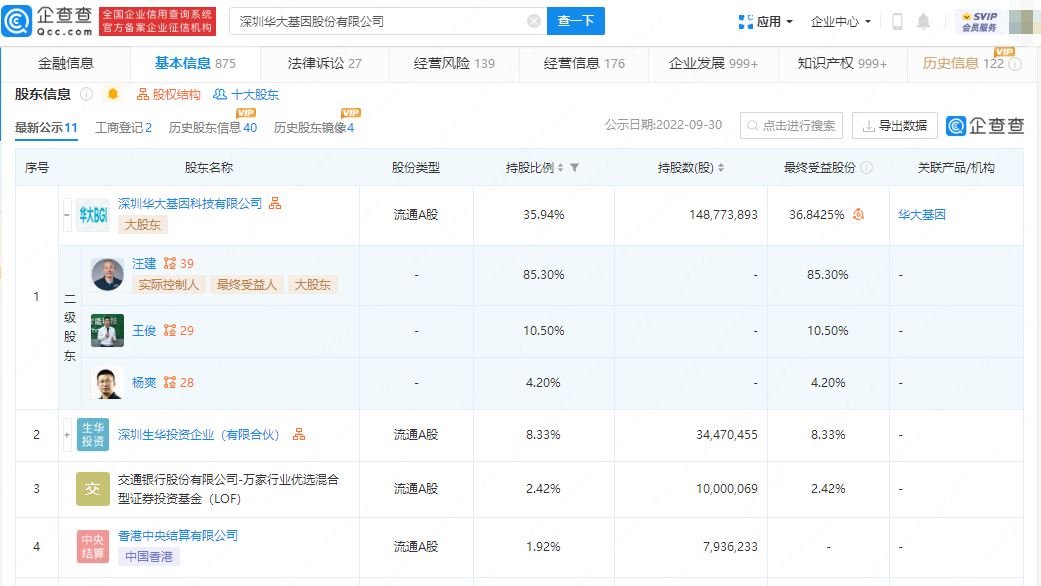Click 华大BGI company logo thumbnail
1041x586 pixels.
coord(93,215)
